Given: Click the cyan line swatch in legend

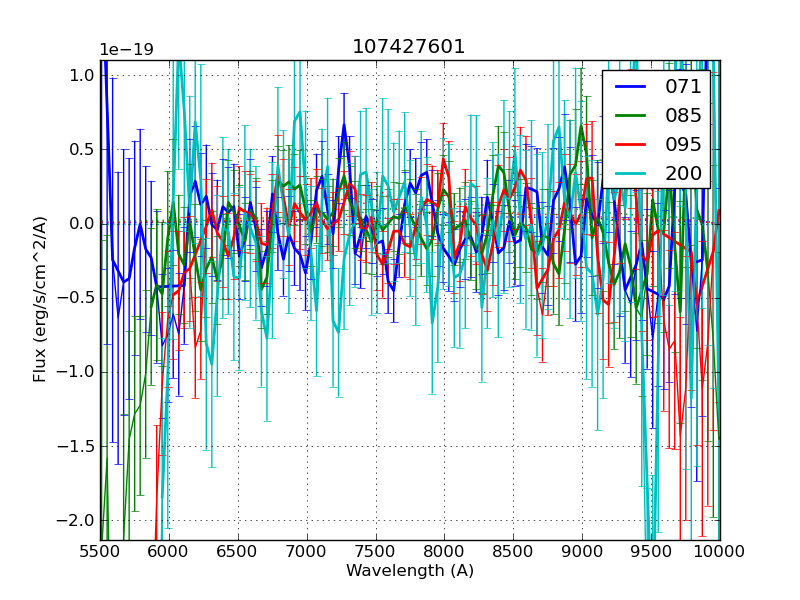Looking at the screenshot, I should (629, 174).
